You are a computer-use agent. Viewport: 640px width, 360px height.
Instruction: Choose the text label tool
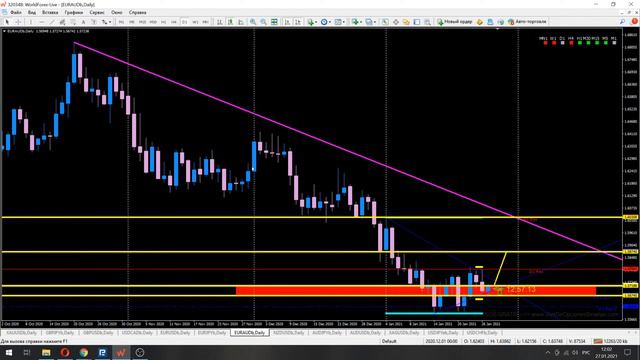point(94,22)
